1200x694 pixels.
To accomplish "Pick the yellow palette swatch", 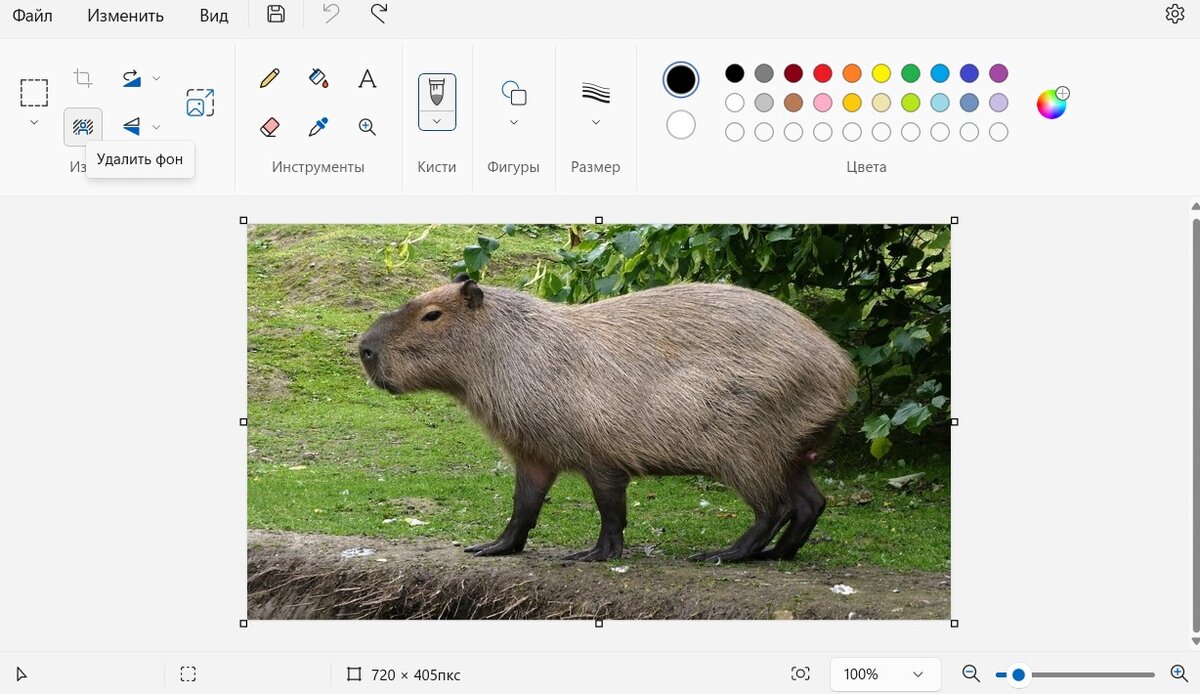I will (881, 73).
